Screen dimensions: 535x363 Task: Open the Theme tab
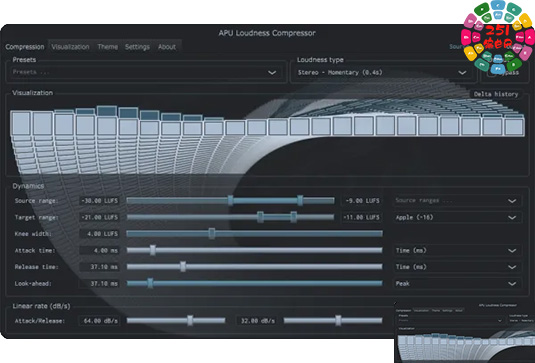pos(107,47)
